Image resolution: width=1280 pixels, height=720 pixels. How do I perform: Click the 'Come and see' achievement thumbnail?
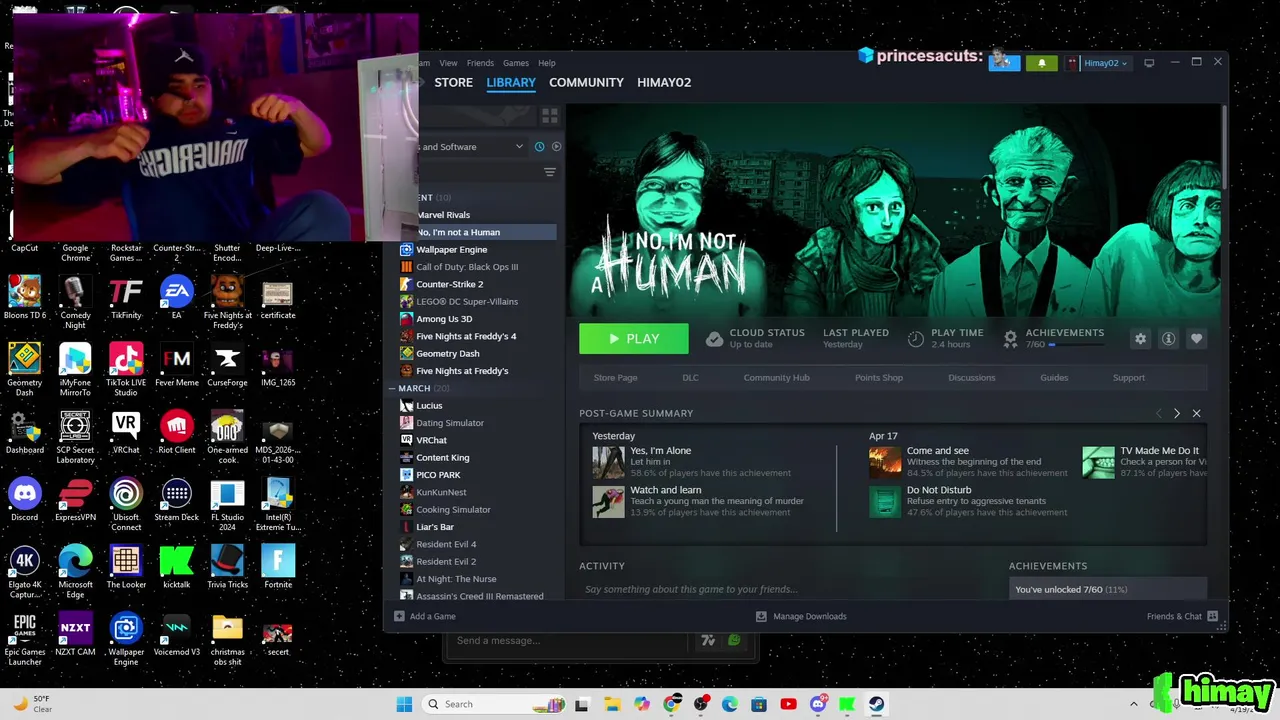coord(885,462)
